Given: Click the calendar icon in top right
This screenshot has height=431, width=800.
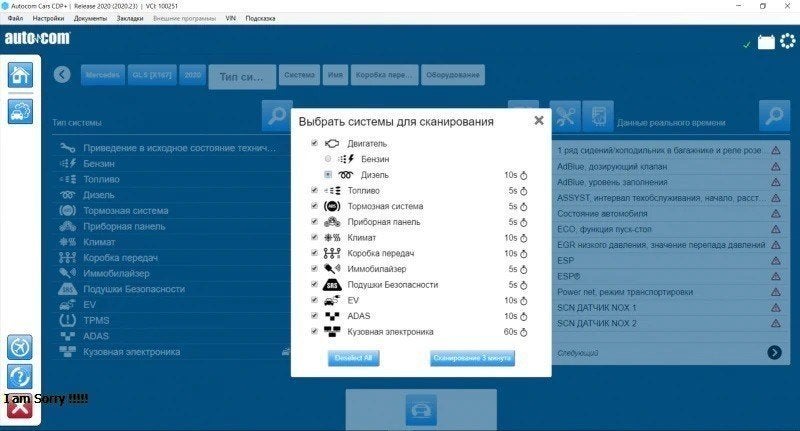Looking at the screenshot, I should [766, 42].
